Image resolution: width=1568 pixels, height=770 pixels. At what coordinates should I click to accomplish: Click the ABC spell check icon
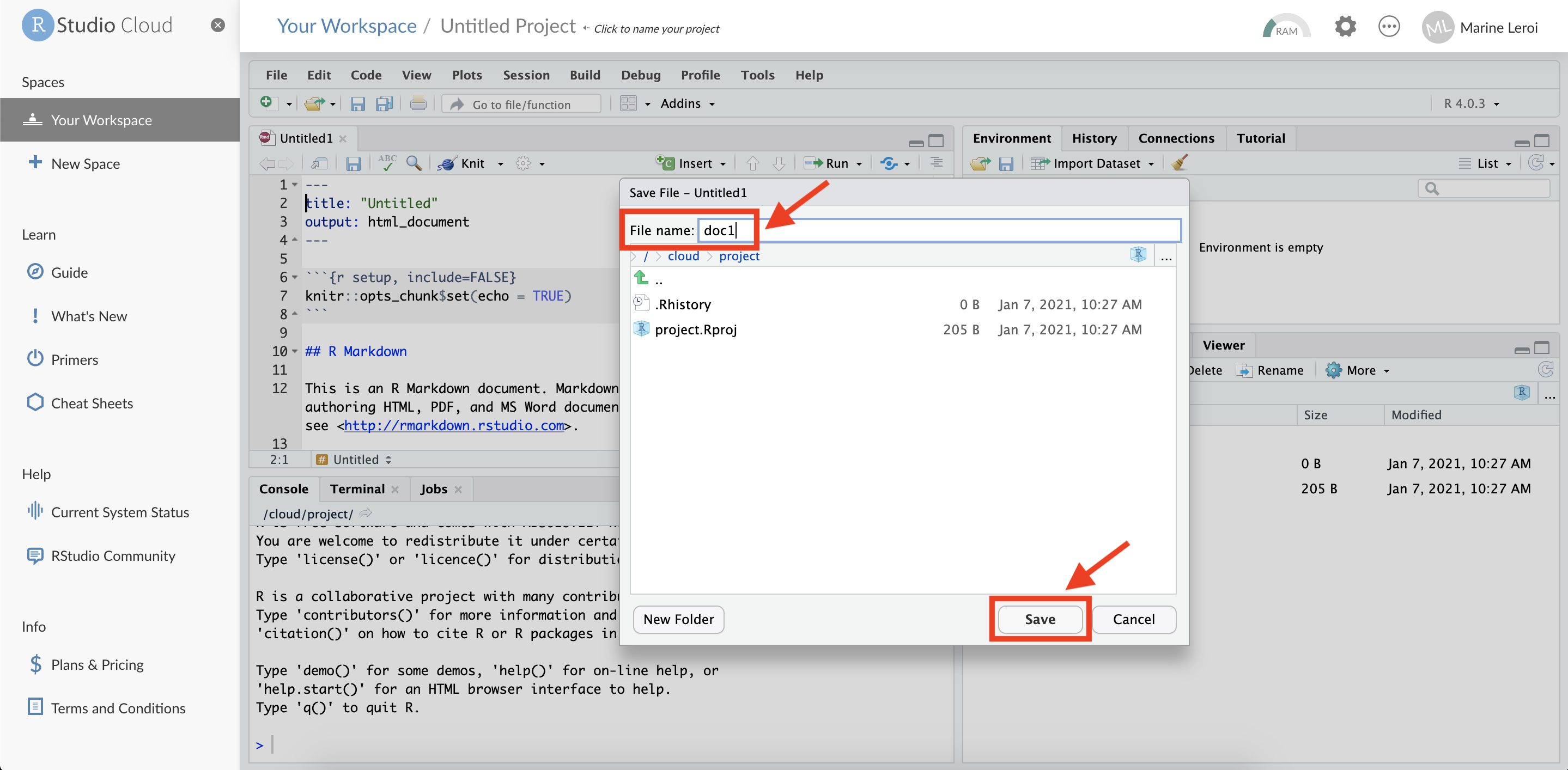click(x=387, y=162)
